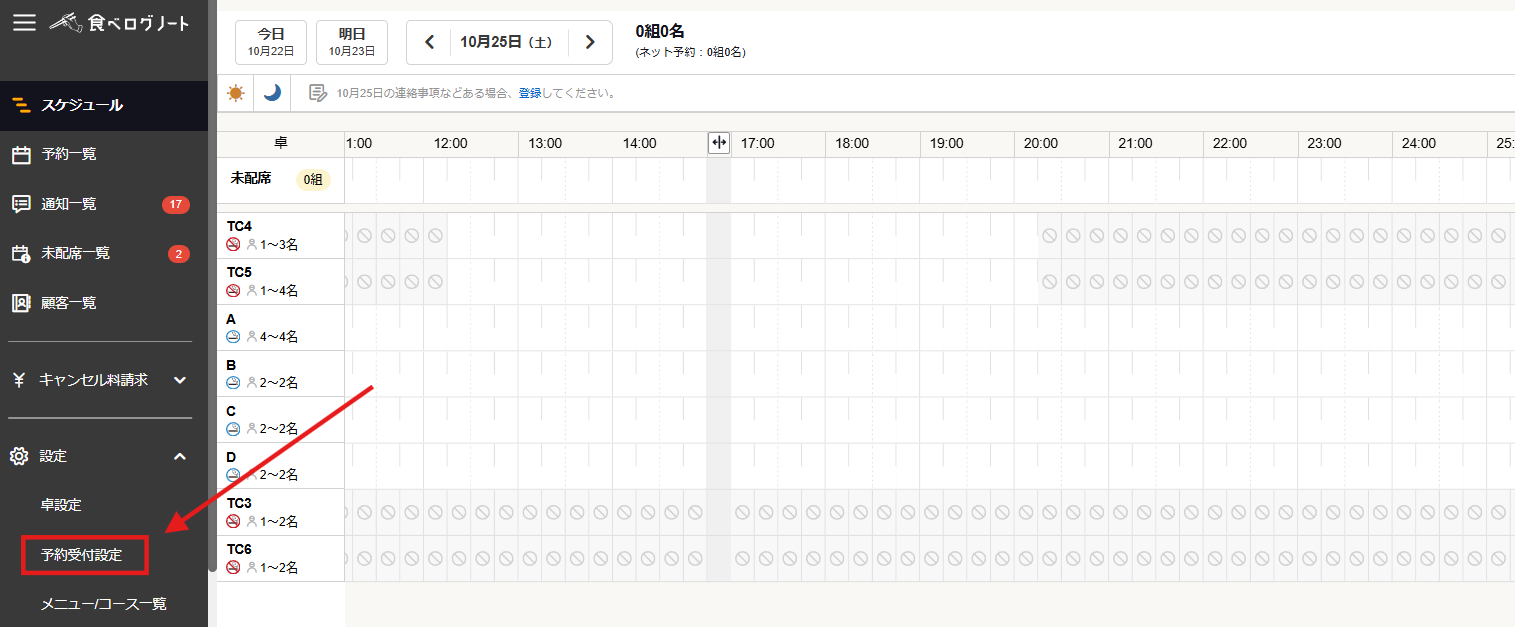Click the 予約一覧 calendar icon
Viewport: 1515px width, 627px height.
[x=21, y=154]
